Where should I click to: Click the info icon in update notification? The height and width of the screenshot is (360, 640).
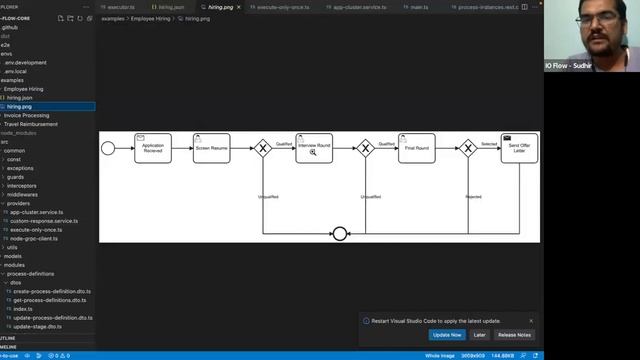[x=366, y=321]
